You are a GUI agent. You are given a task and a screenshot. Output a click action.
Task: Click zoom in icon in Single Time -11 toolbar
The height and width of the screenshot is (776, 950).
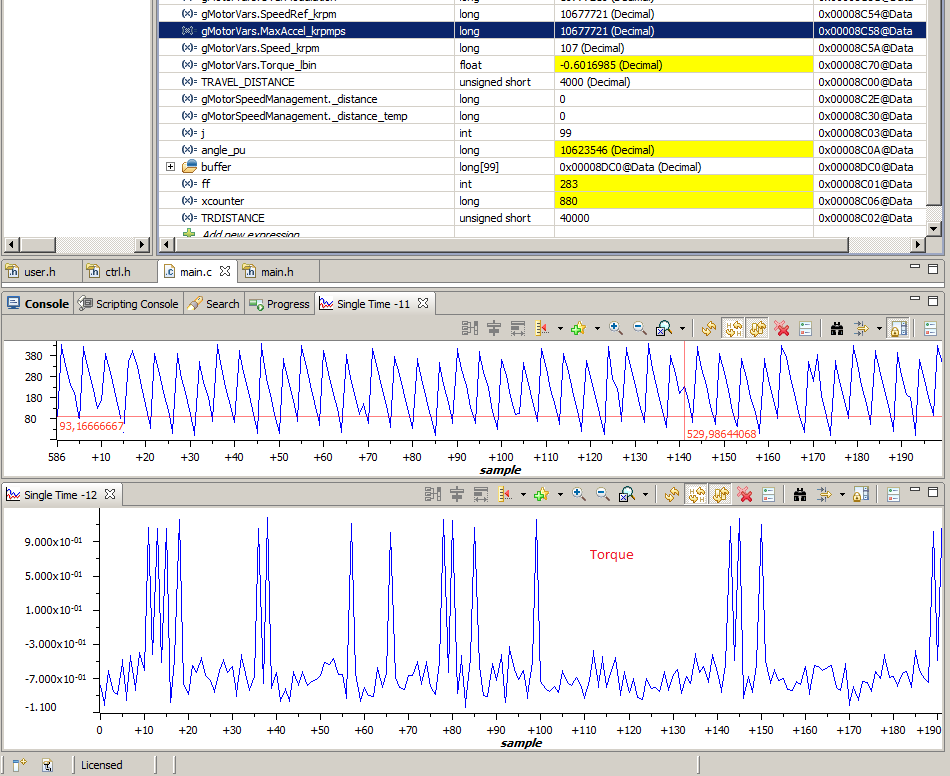tap(616, 328)
